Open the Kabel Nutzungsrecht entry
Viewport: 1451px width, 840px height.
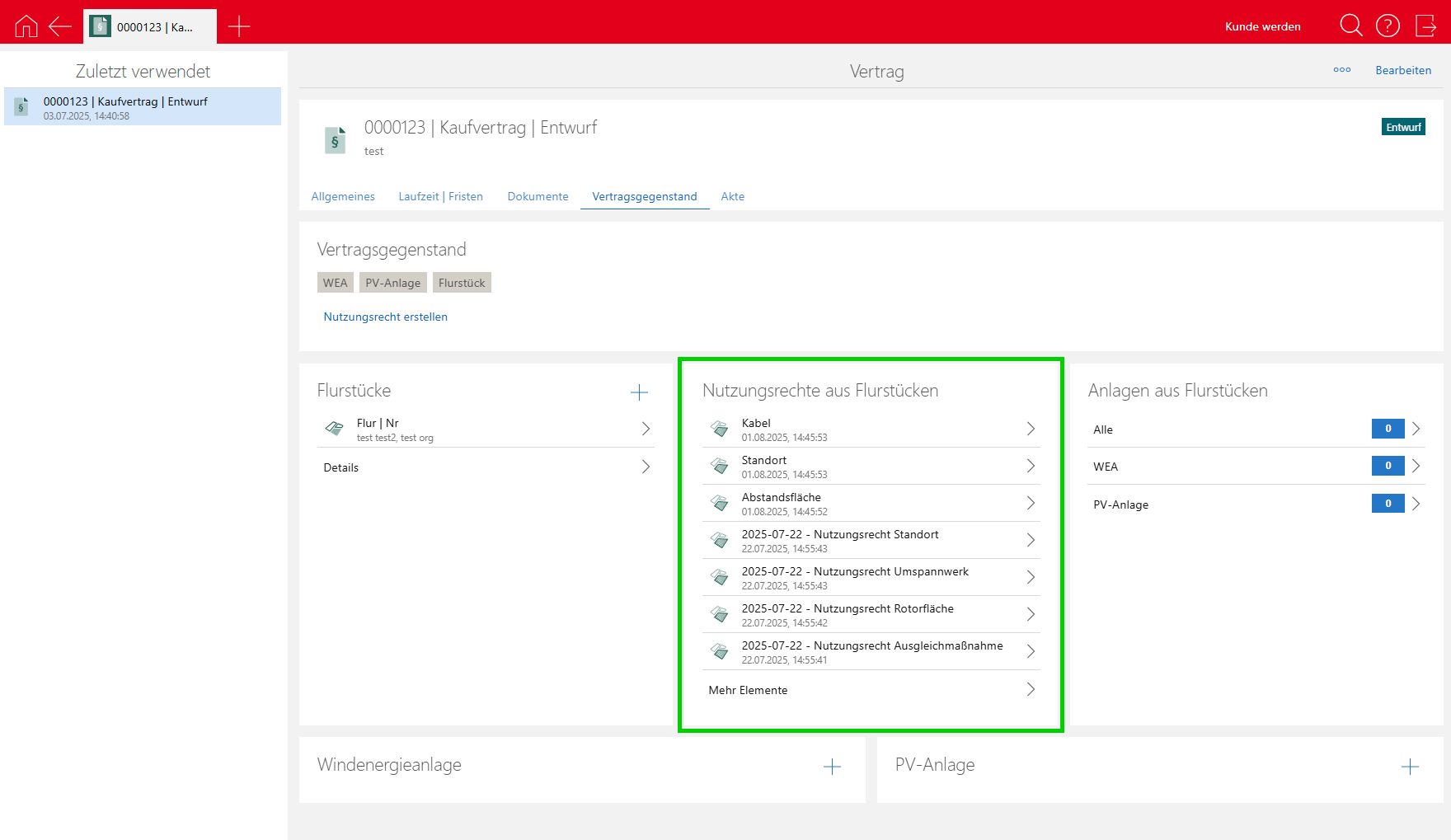[x=871, y=429]
